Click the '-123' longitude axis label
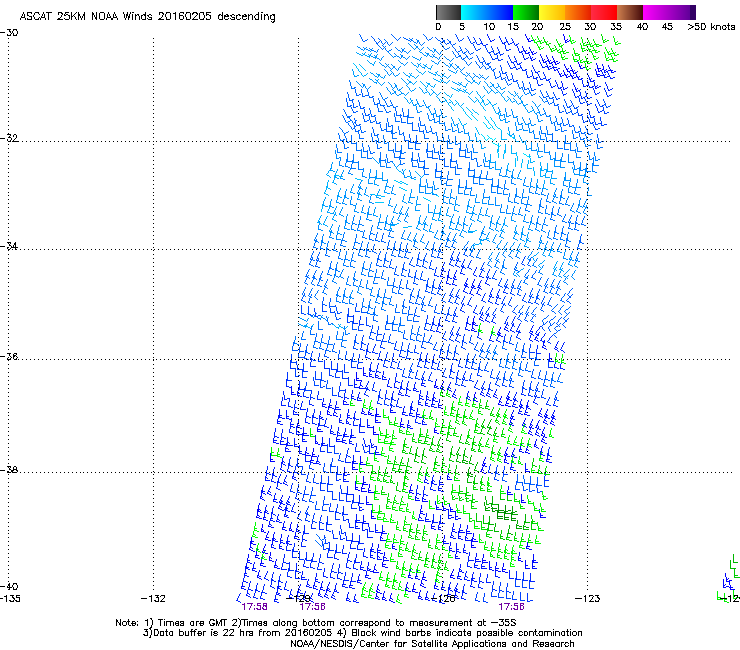 588,599
